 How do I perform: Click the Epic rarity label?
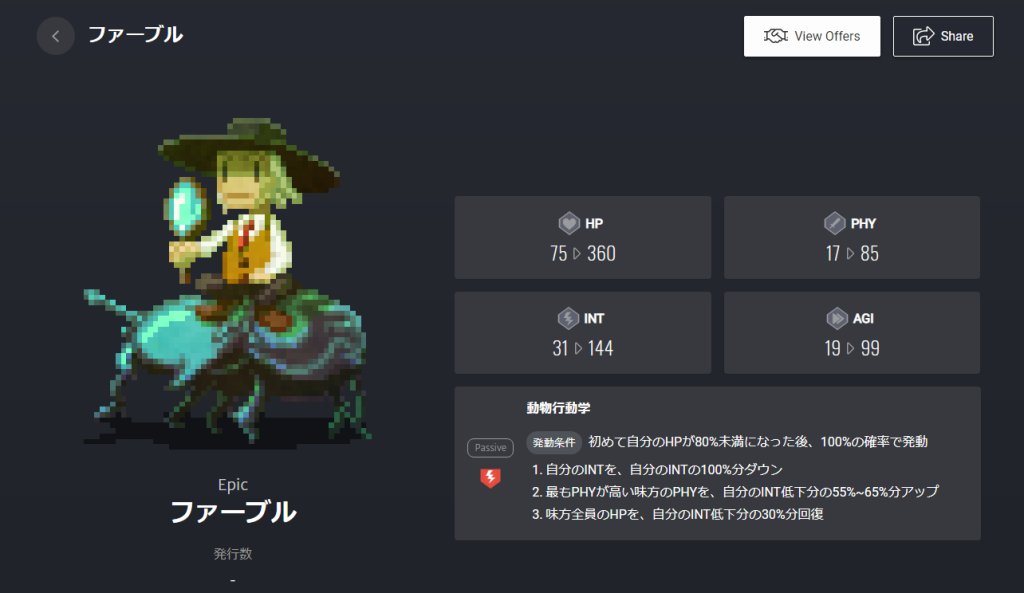232,485
